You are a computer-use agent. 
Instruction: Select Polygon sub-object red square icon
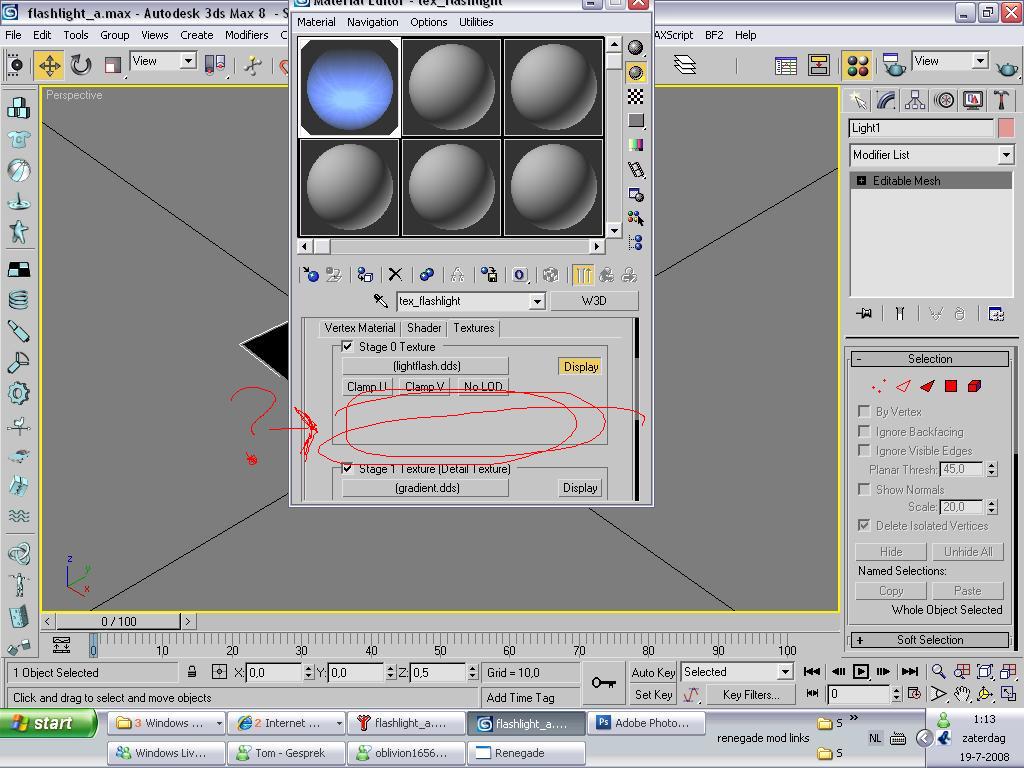[951, 386]
